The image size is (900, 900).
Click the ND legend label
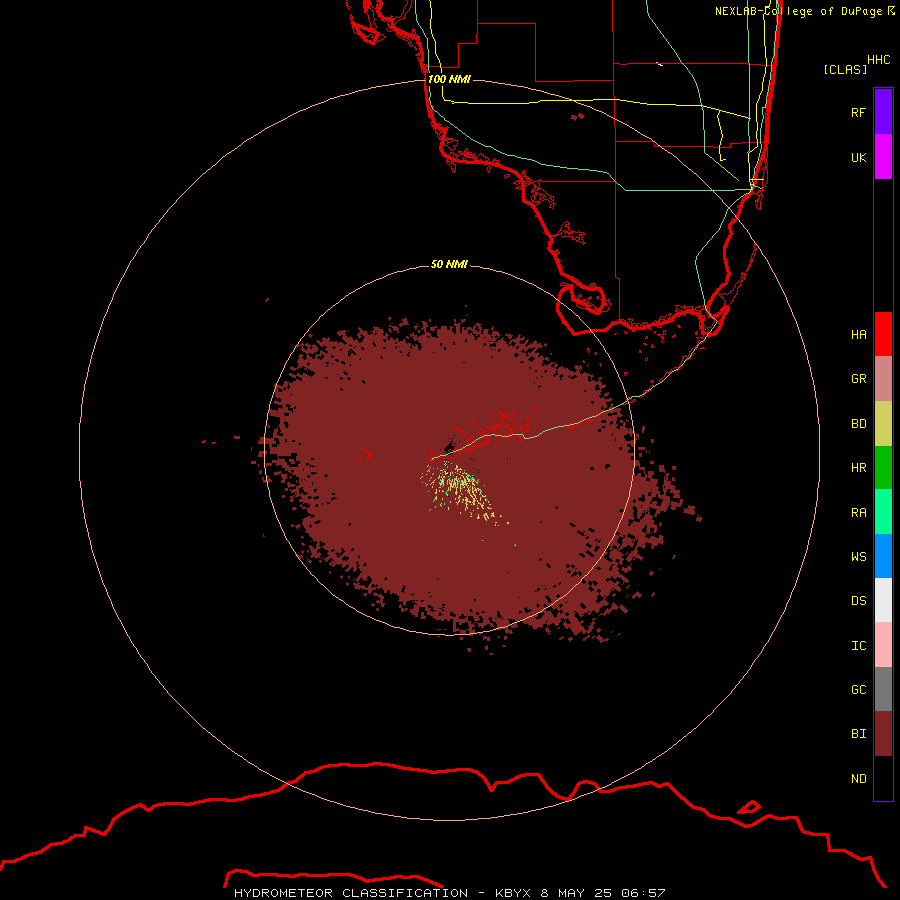(x=858, y=778)
